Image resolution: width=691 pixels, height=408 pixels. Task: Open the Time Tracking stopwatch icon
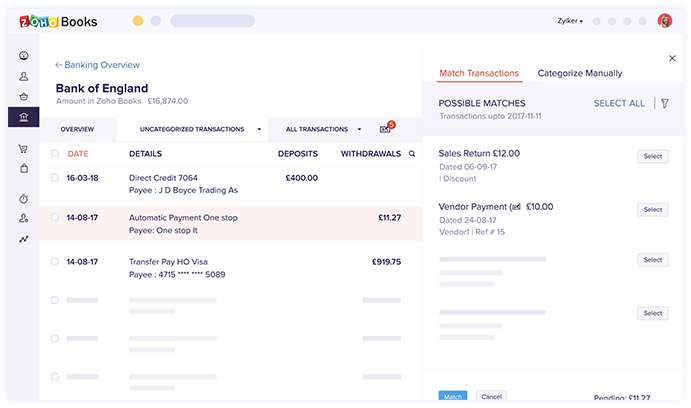click(x=24, y=199)
